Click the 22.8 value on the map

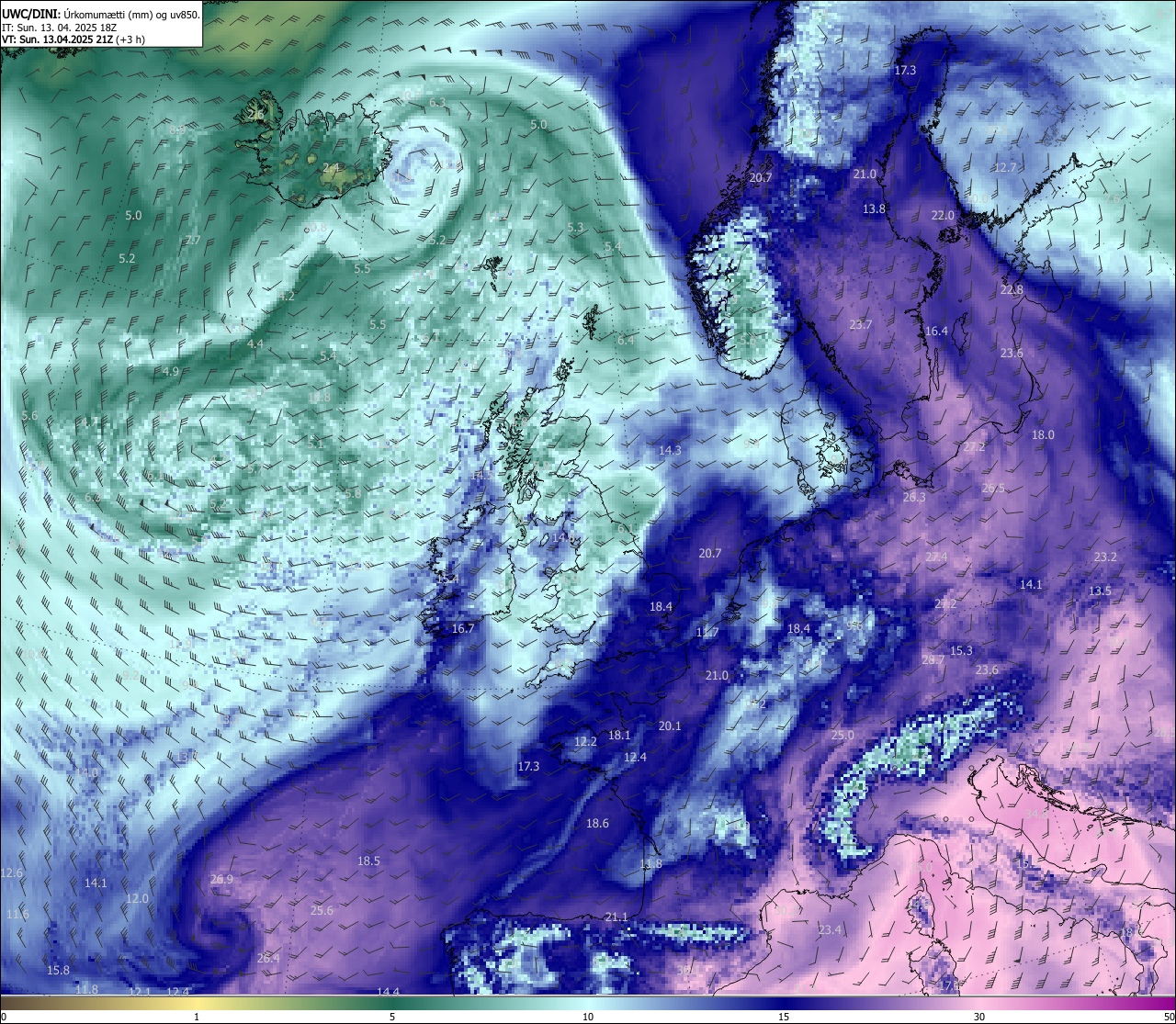(x=1012, y=290)
